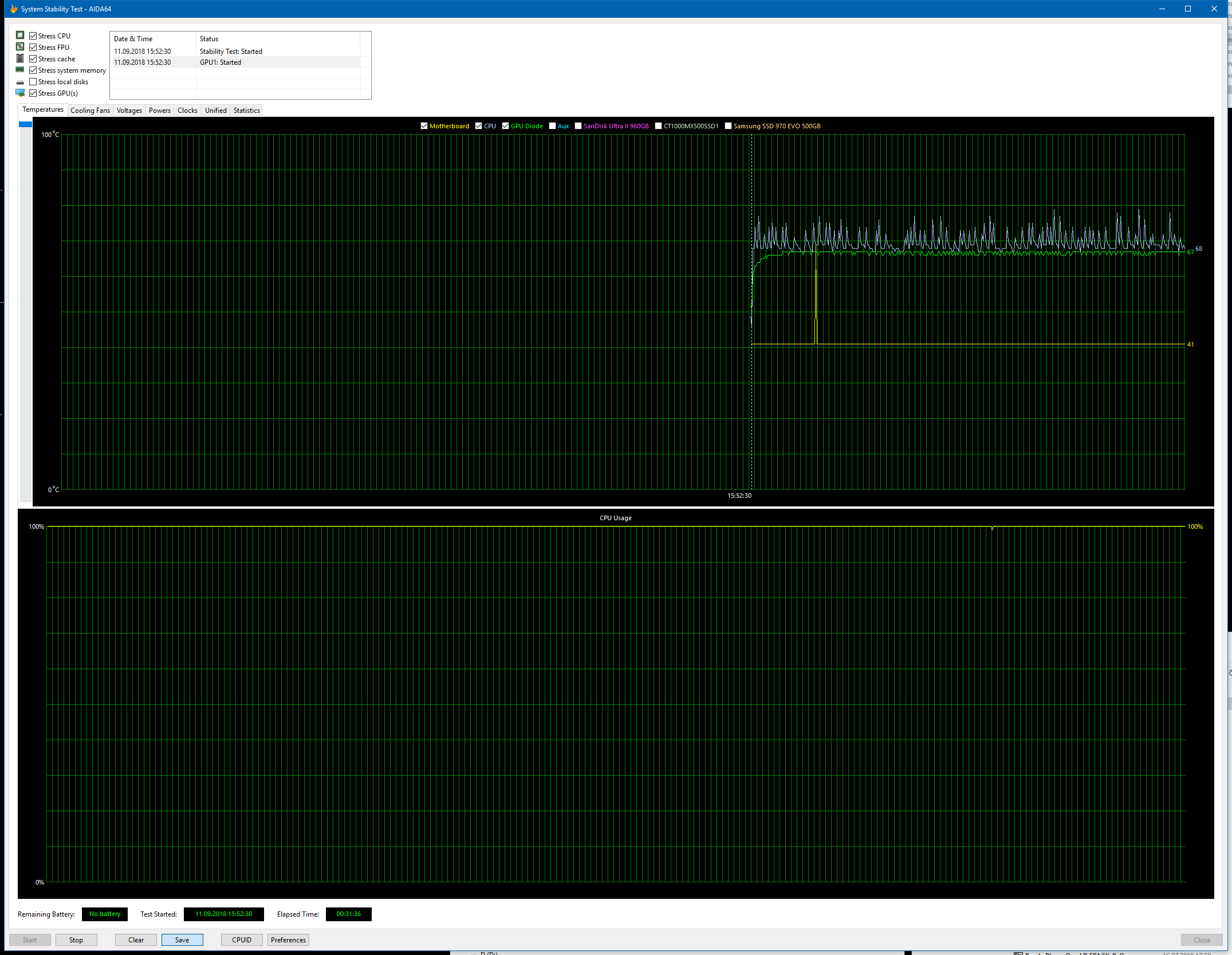This screenshot has height=955, width=1232.
Task: Open the Statistics tab
Action: (246, 110)
